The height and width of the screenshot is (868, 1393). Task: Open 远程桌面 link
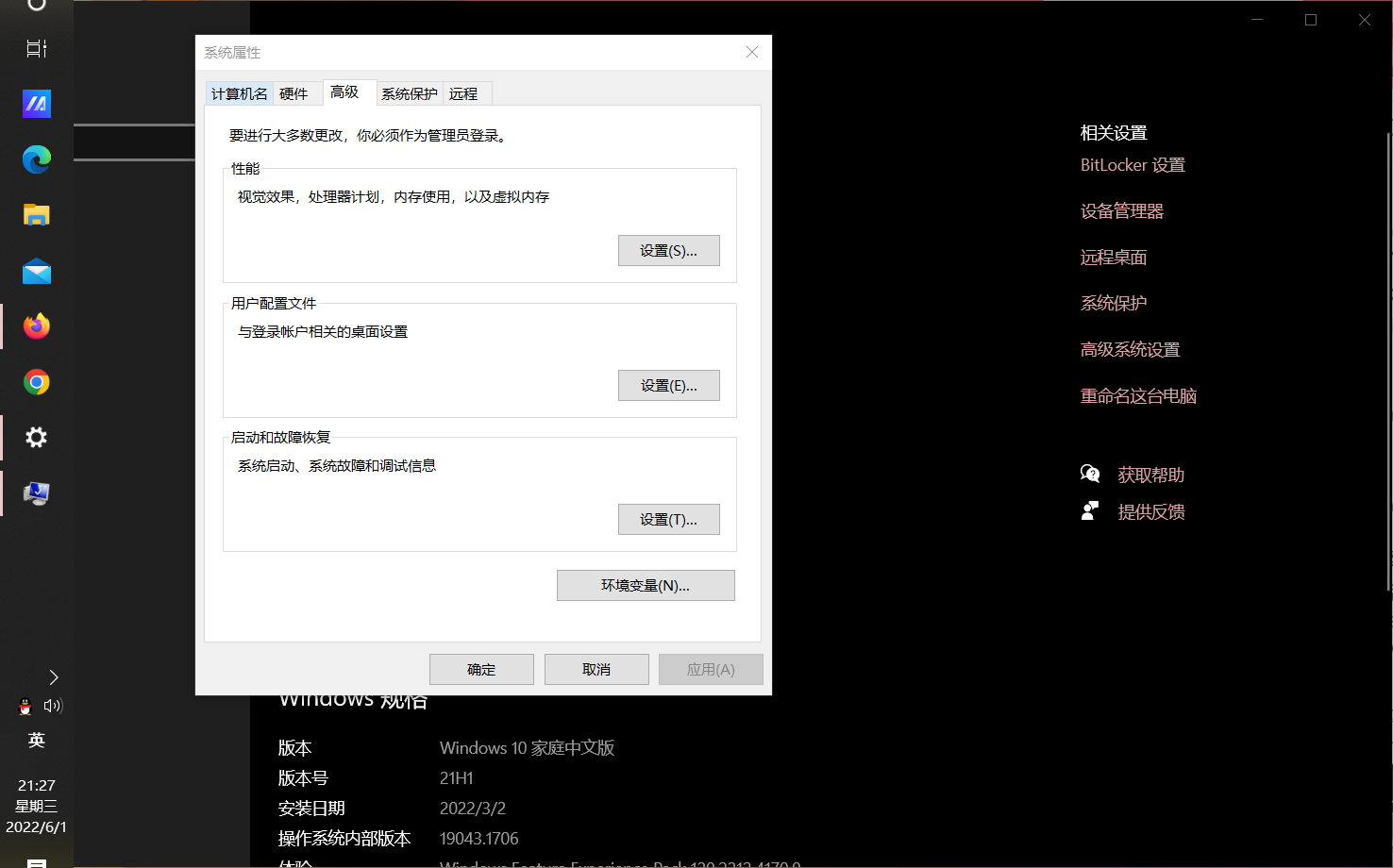1114,258
